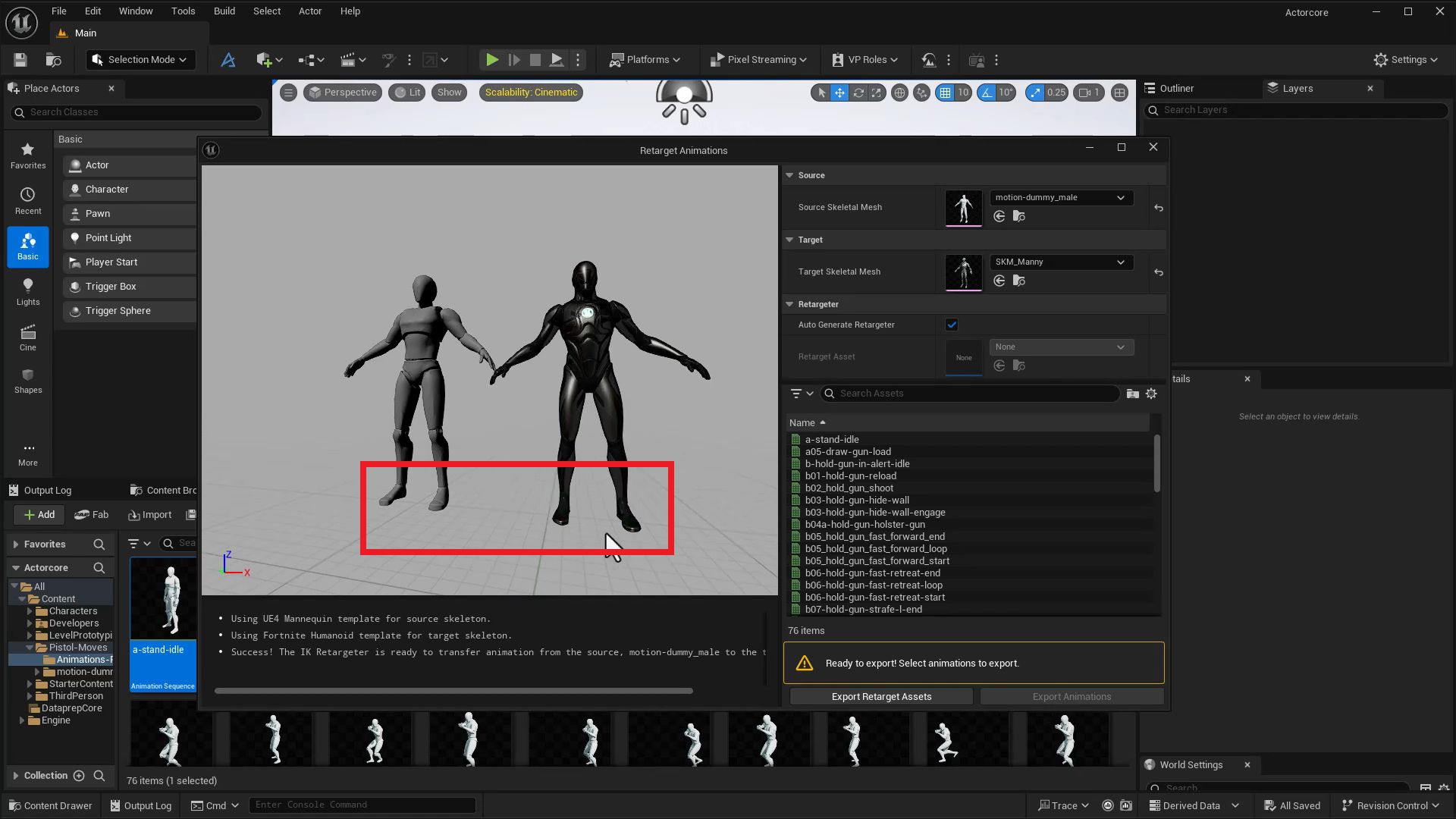The height and width of the screenshot is (819, 1456).
Task: Toggle scale snapping icon
Action: (1036, 93)
